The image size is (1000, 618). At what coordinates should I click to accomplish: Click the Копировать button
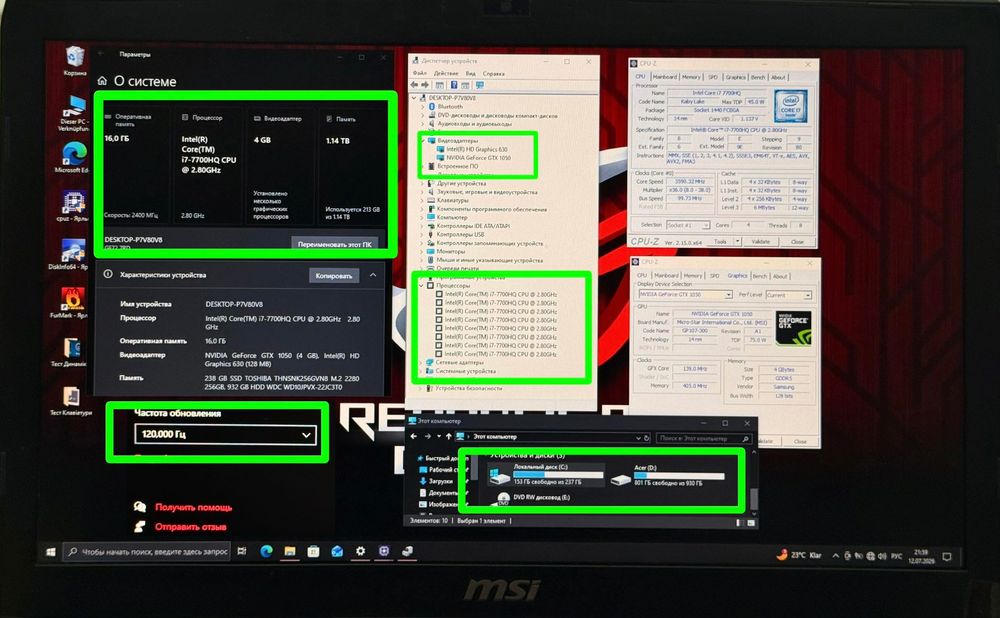click(x=334, y=276)
